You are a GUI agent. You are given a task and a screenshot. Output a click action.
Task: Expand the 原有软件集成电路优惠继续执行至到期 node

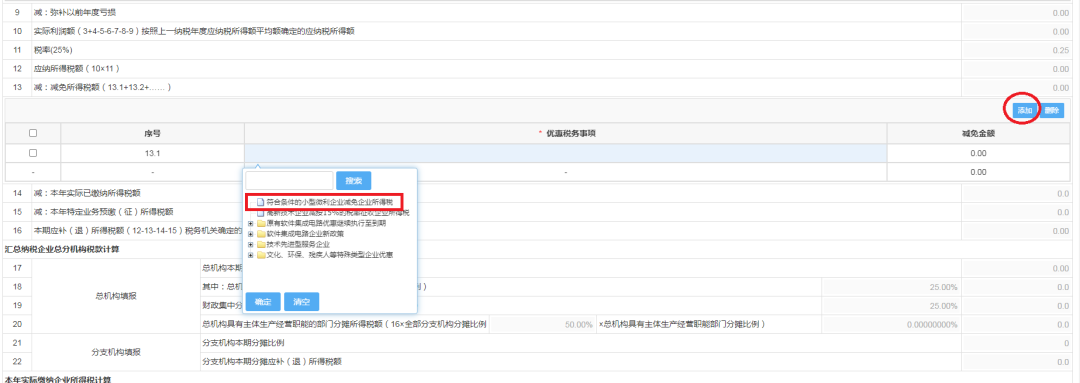coord(251,224)
